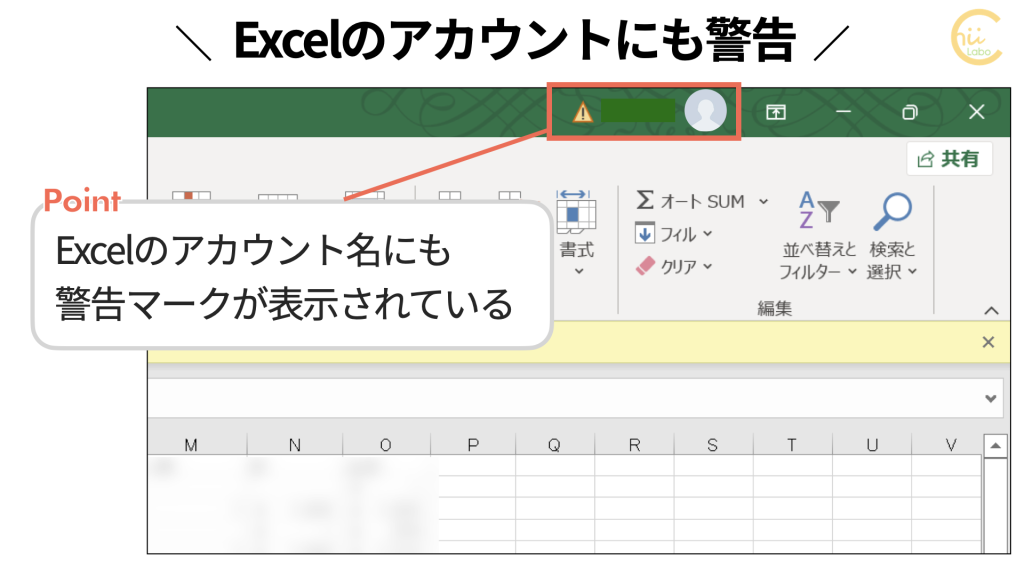Screen dimensions: 1024x576
Task: Select column header U
Action: 872,445
